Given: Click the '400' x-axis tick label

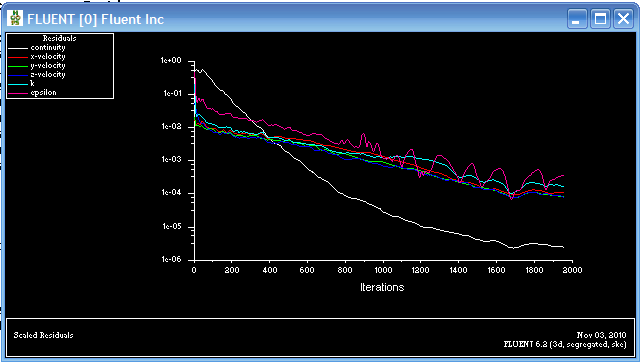Looking at the screenshot, I should (269, 270).
